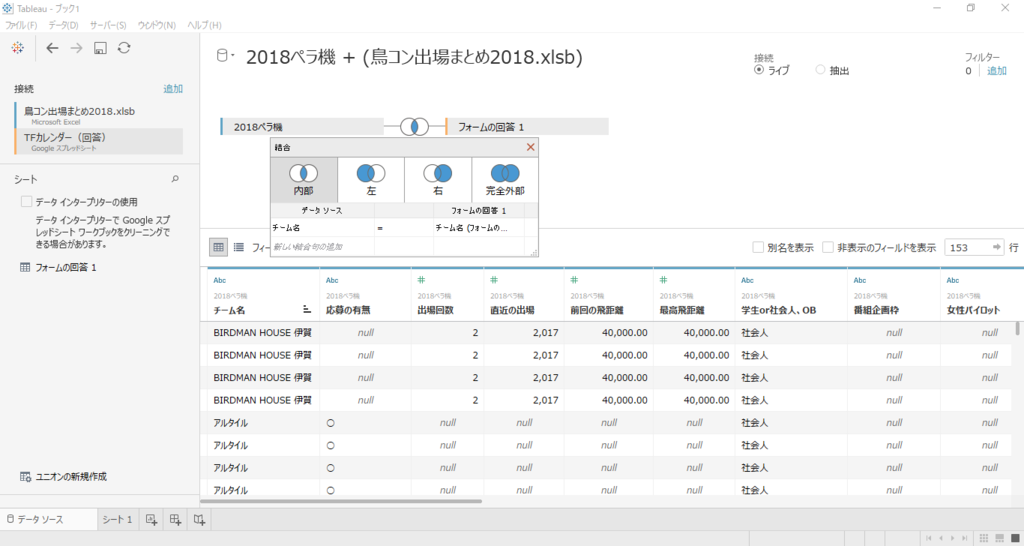Image resolution: width=1024 pixels, height=546 pixels.
Task: Add a connection via 追加 link
Action: tap(173, 89)
